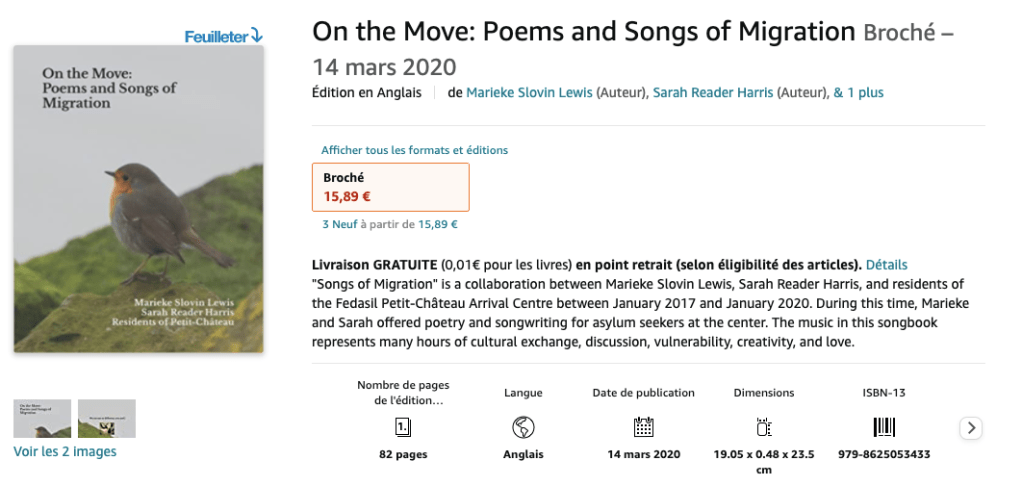Click the dimensions ruler icon
The image size is (1022, 486).
764,427
